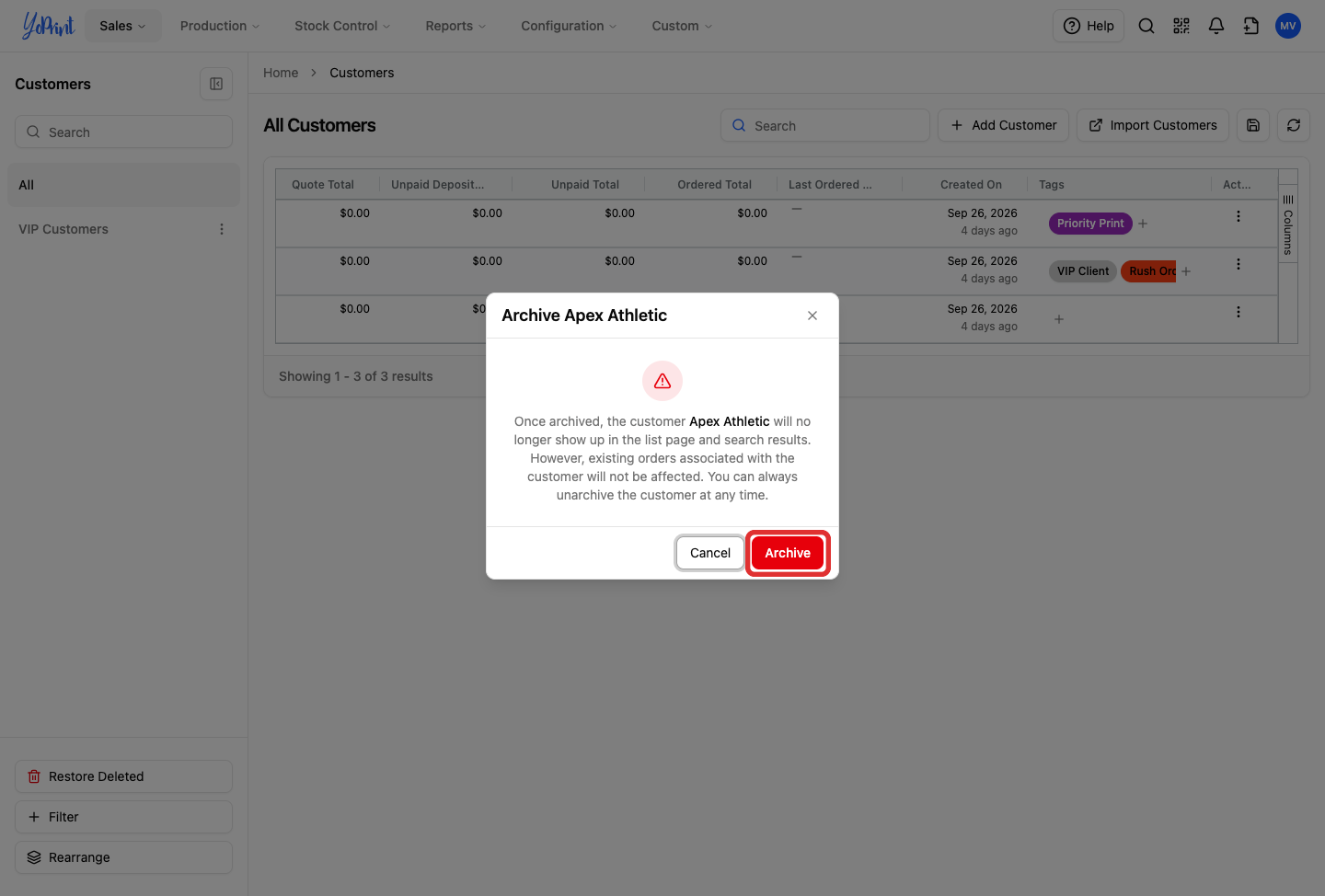This screenshot has height=896, width=1325.
Task: Open the Stock Control menu
Action: [342, 26]
